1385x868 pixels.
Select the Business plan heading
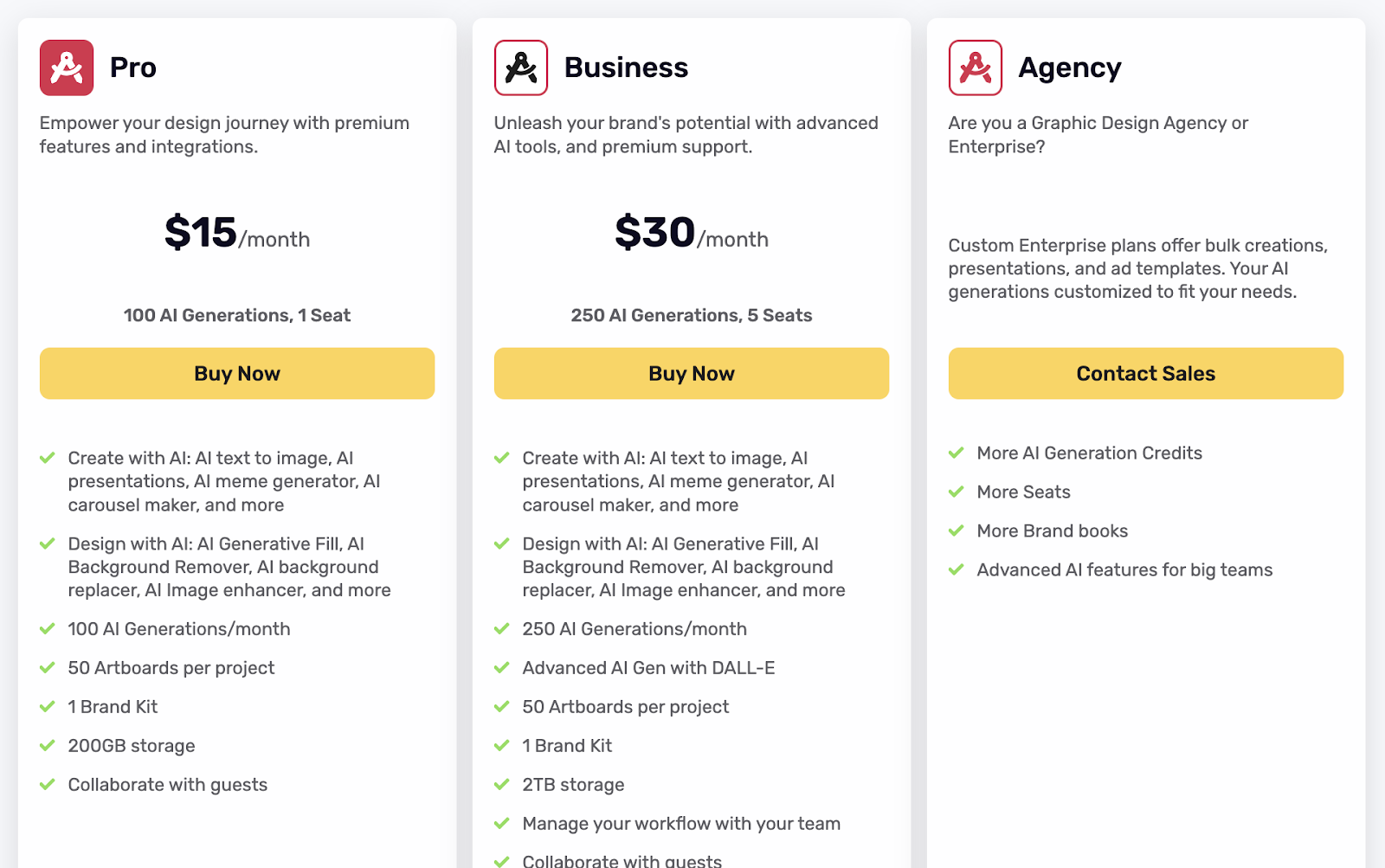[x=626, y=68]
